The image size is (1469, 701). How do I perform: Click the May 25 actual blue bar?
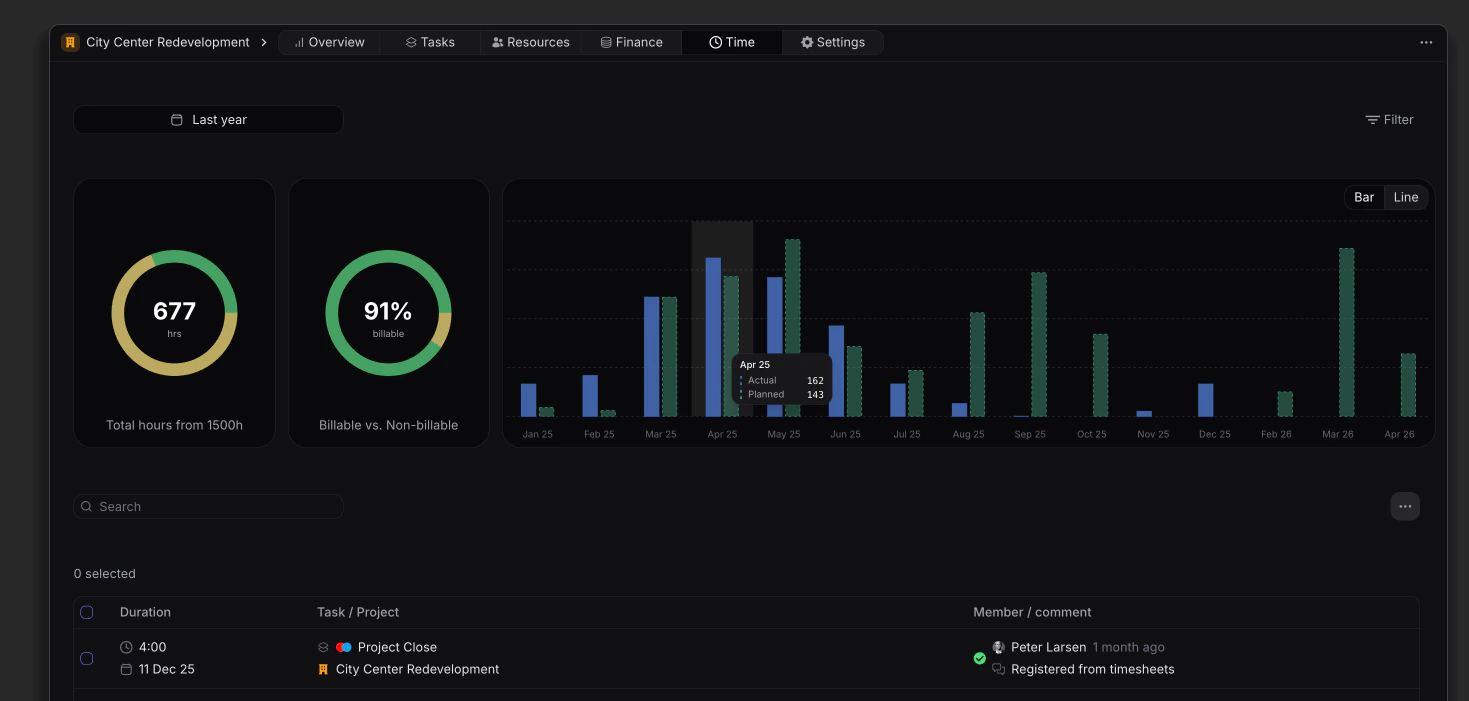click(x=775, y=347)
